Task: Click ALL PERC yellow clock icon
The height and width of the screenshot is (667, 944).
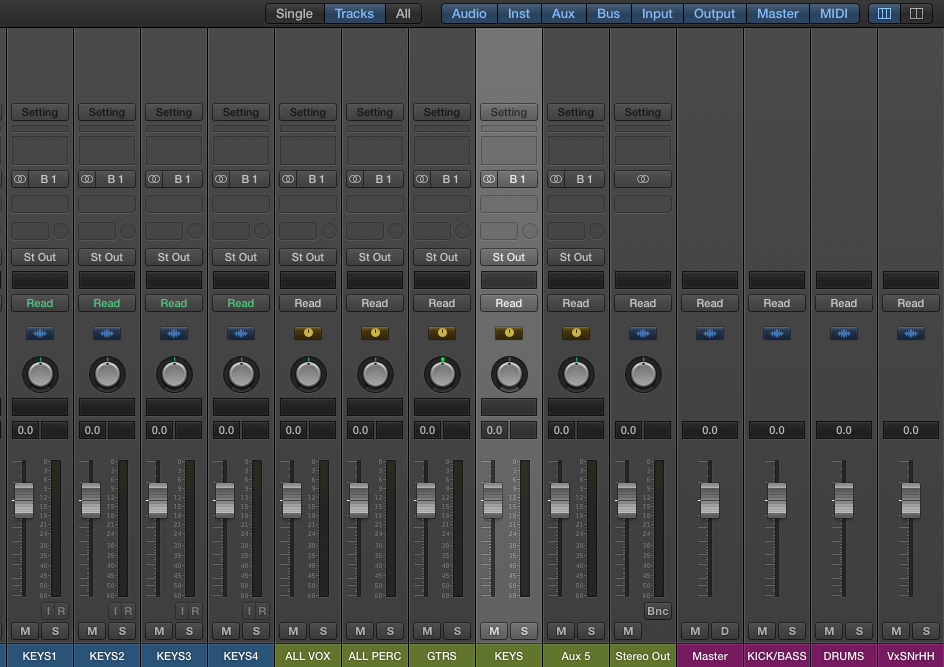Action: [x=375, y=332]
